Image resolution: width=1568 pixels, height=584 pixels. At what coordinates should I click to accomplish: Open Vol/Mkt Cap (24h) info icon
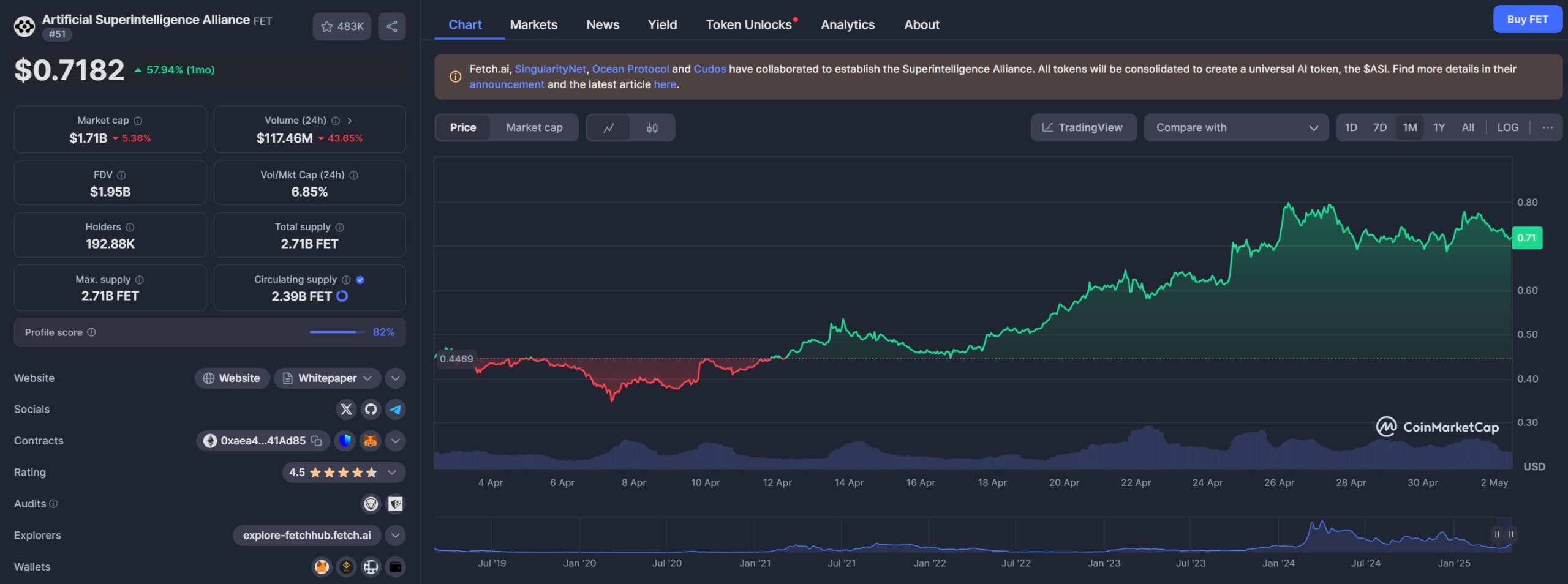coord(353,175)
